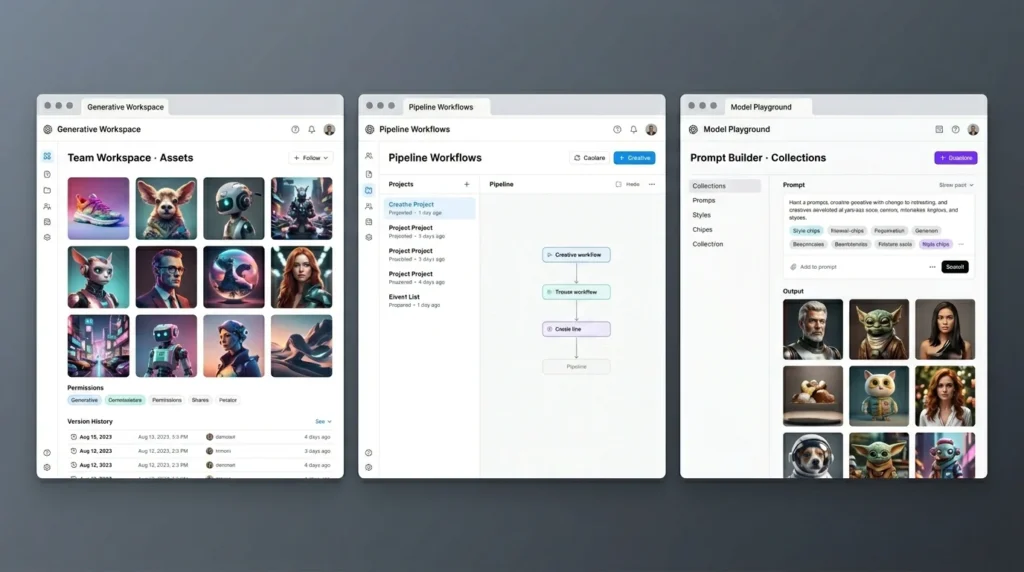Open the dropdown at top right of Prompt panel

pyautogui.click(x=956, y=185)
